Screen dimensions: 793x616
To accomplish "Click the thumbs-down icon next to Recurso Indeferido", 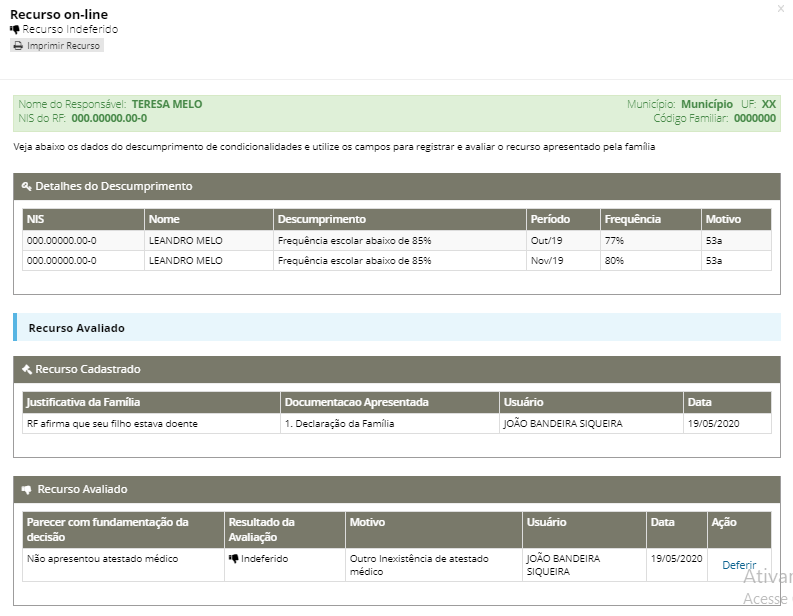I will point(15,29).
